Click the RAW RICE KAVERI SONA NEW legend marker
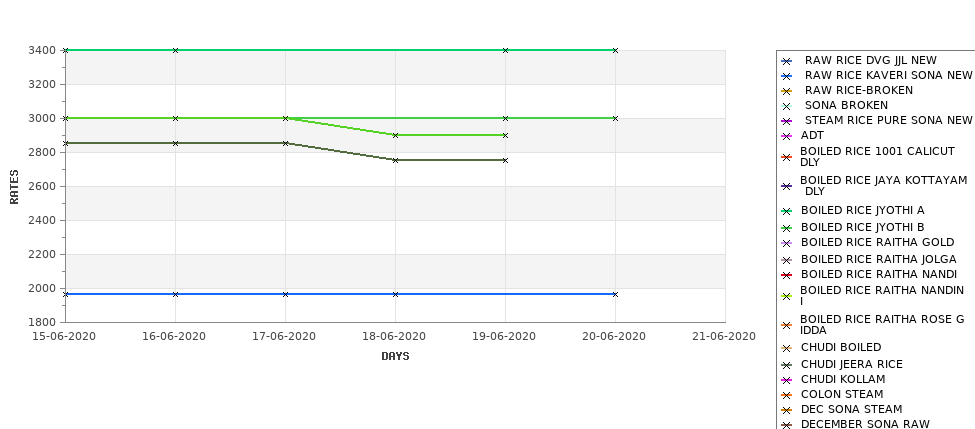 tap(787, 76)
